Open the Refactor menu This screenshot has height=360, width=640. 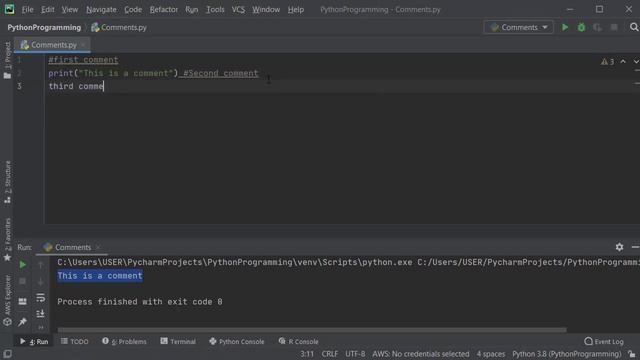164,9
